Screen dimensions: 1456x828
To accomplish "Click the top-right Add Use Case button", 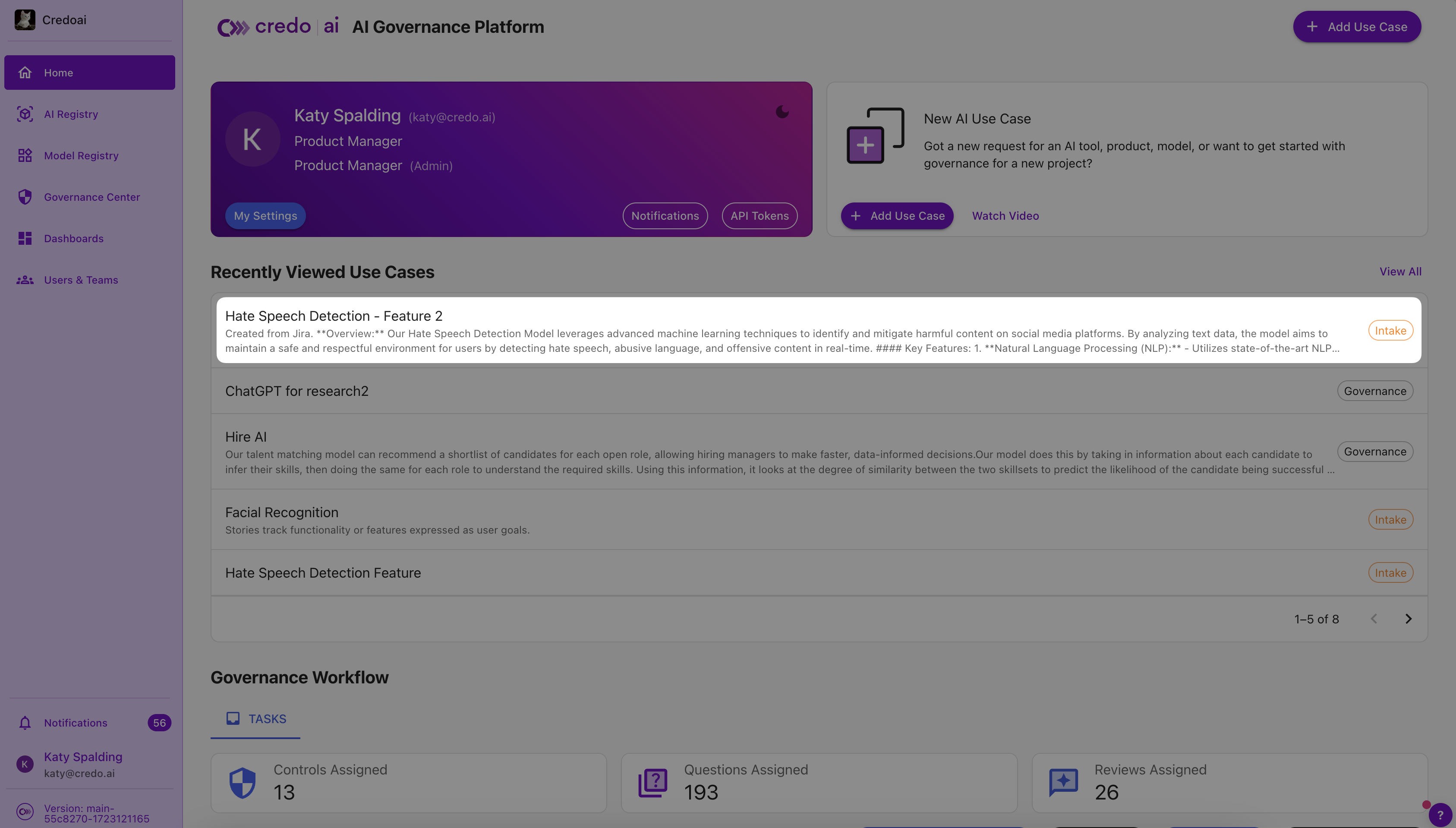I will click(1357, 27).
